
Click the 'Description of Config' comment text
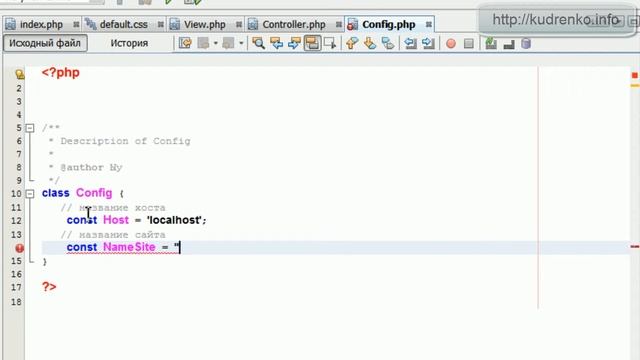point(125,141)
